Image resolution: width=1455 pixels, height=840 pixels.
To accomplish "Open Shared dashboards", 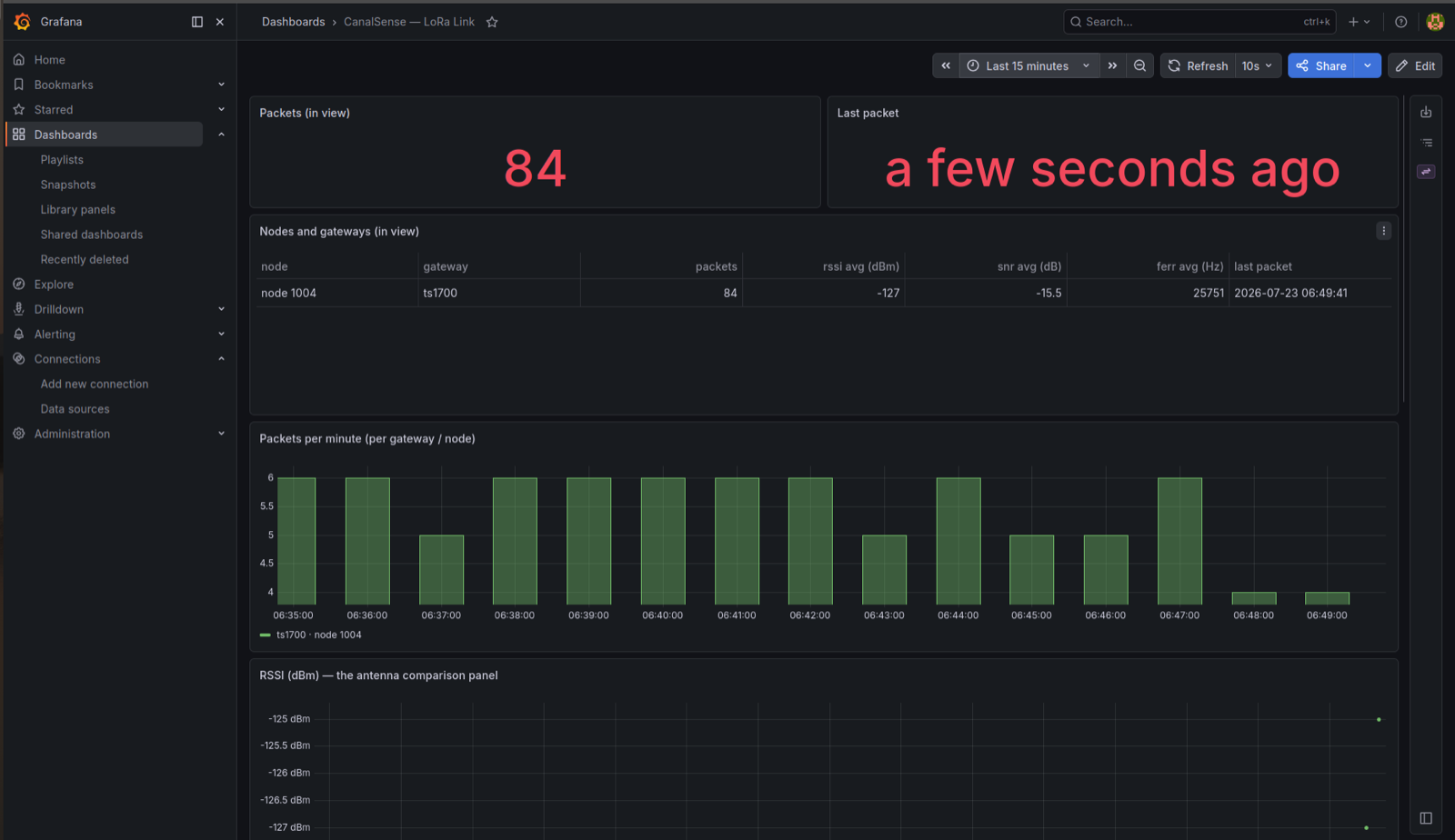I will [x=92, y=235].
